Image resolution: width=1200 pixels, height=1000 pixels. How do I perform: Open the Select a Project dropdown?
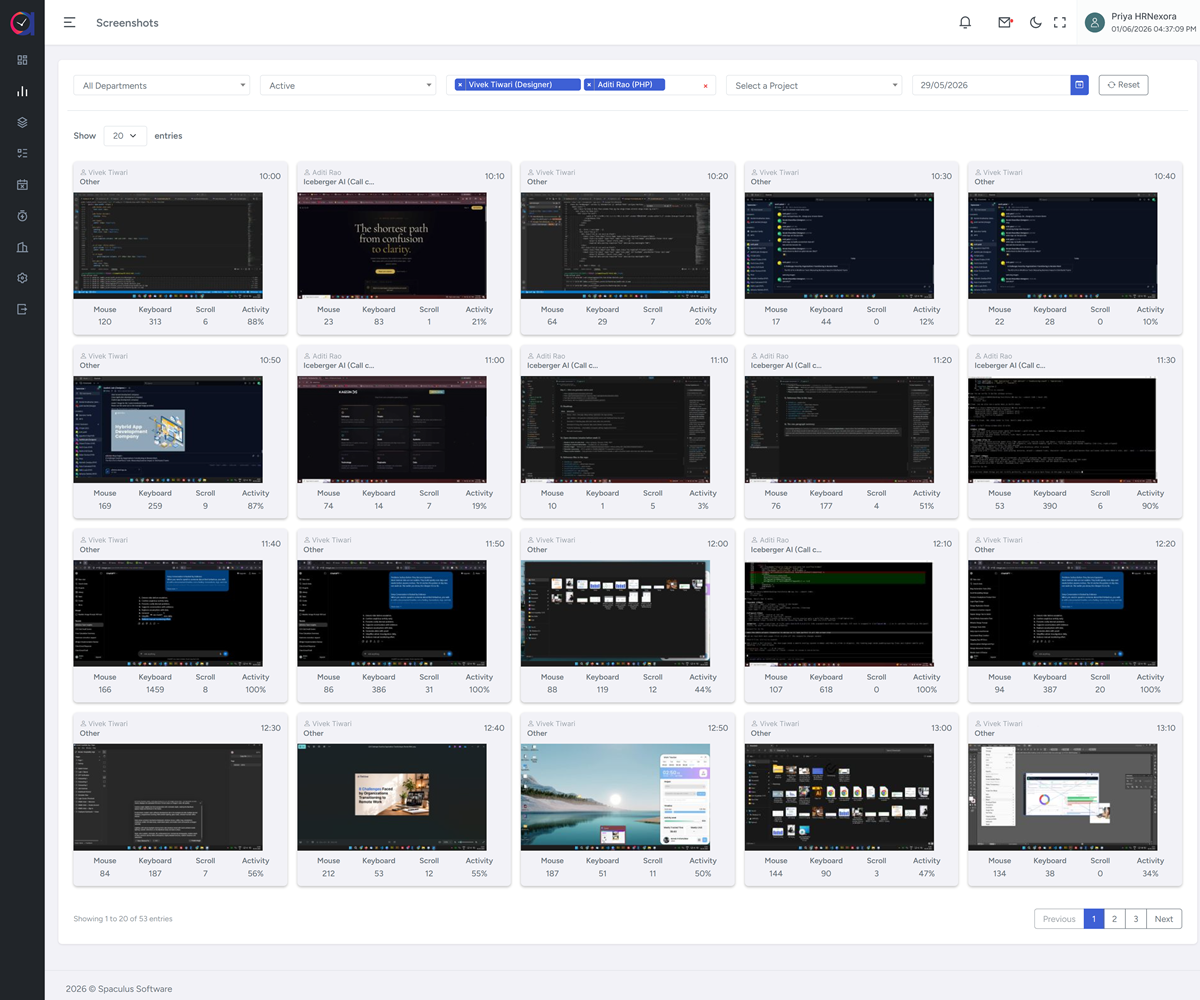point(814,85)
